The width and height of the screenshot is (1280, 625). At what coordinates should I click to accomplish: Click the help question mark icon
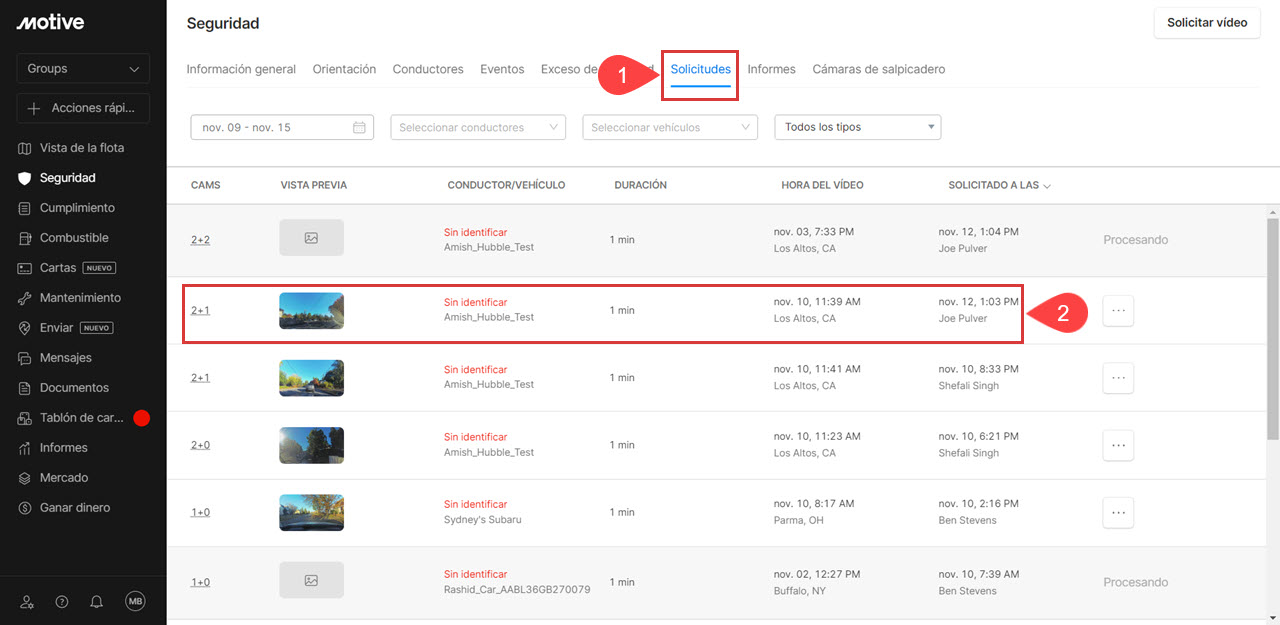[x=62, y=601]
